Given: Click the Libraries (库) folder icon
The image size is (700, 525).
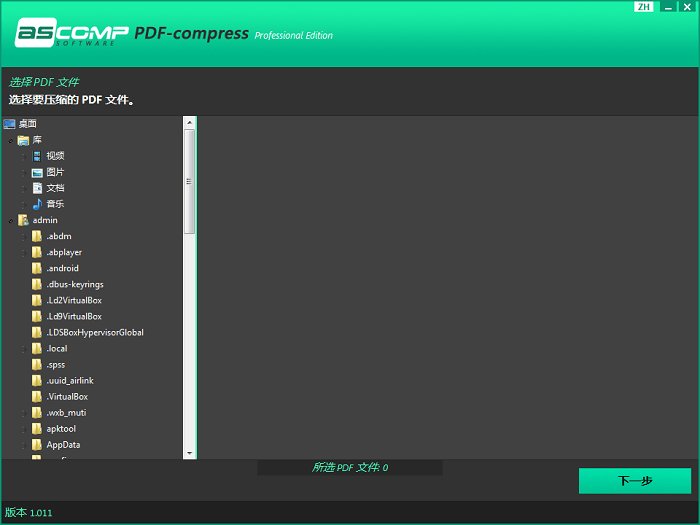Looking at the screenshot, I should [23, 140].
